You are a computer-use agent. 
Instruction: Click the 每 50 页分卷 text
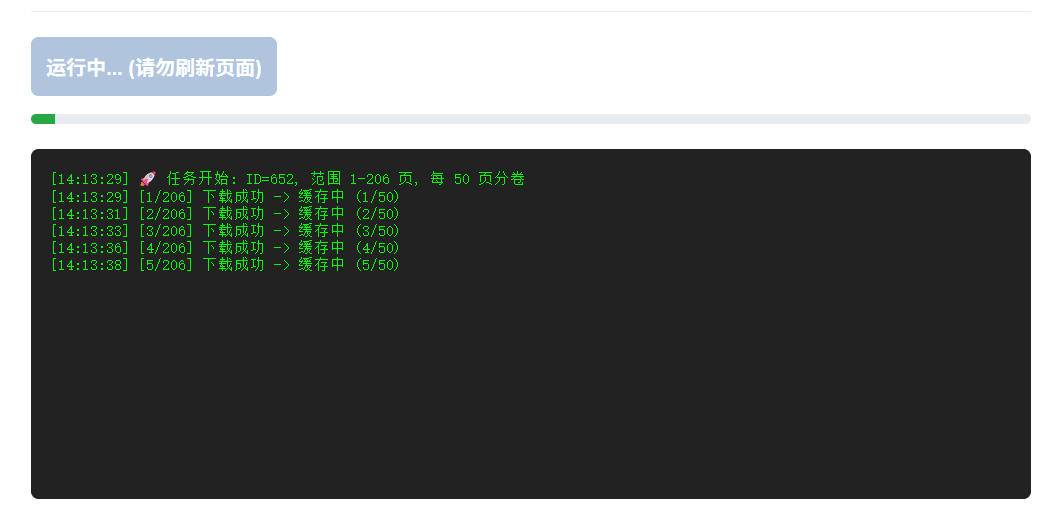pyautogui.click(x=477, y=179)
